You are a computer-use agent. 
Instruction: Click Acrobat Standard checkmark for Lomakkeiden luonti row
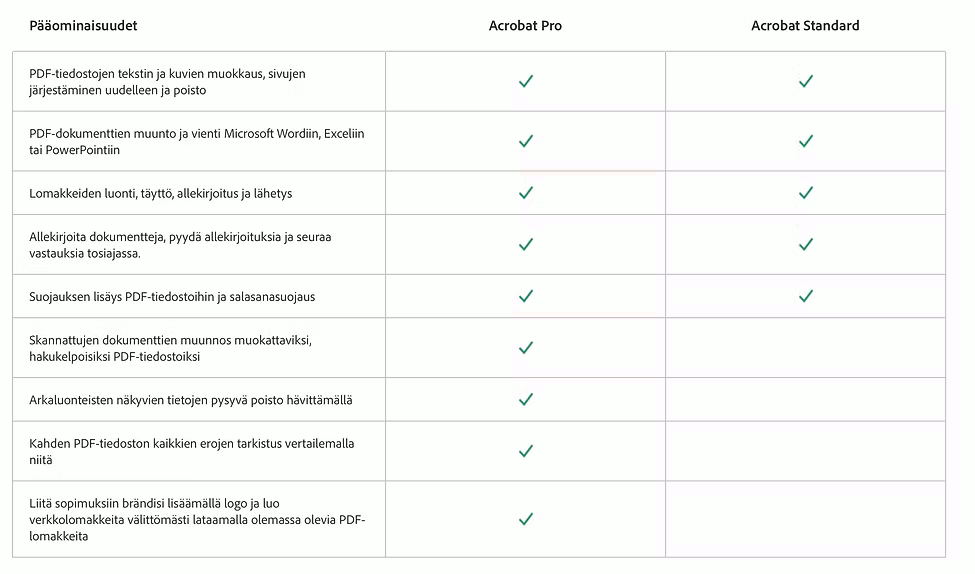click(x=805, y=193)
